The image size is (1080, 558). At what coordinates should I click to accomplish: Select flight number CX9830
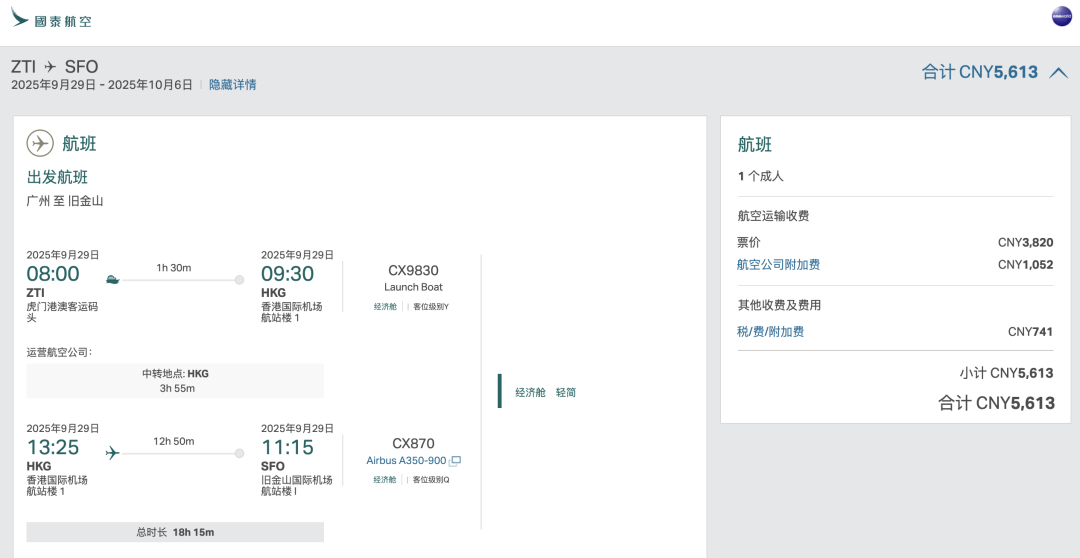coord(413,271)
